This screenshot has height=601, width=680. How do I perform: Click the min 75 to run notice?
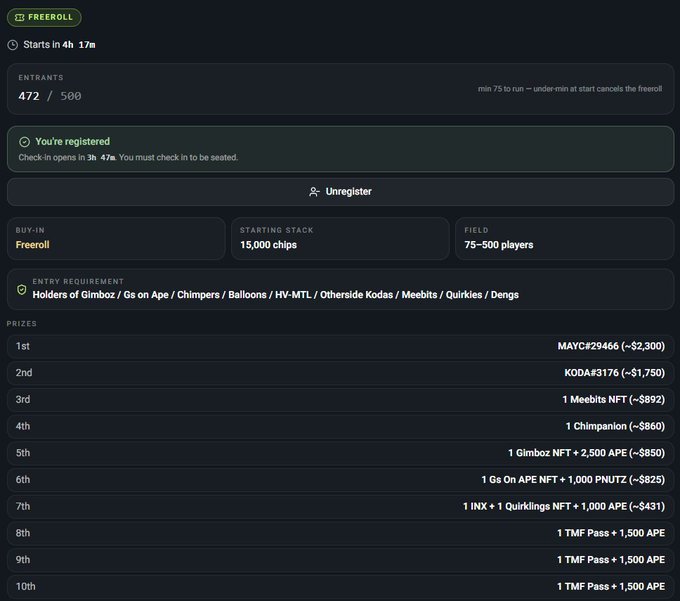[x=570, y=89]
